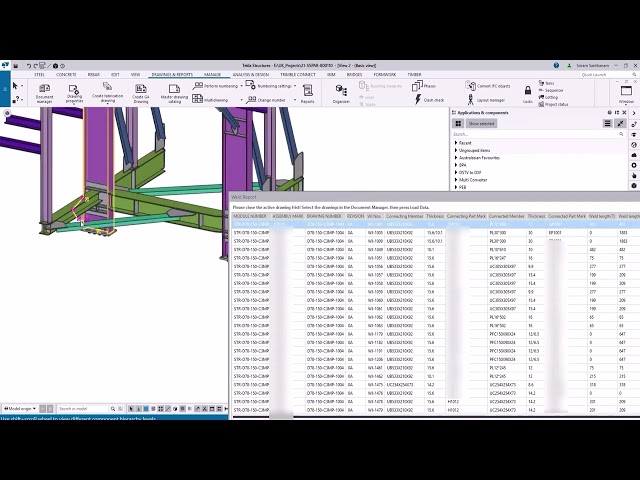
Task: Toggle Show selected in Applications & components
Action: click(481, 123)
